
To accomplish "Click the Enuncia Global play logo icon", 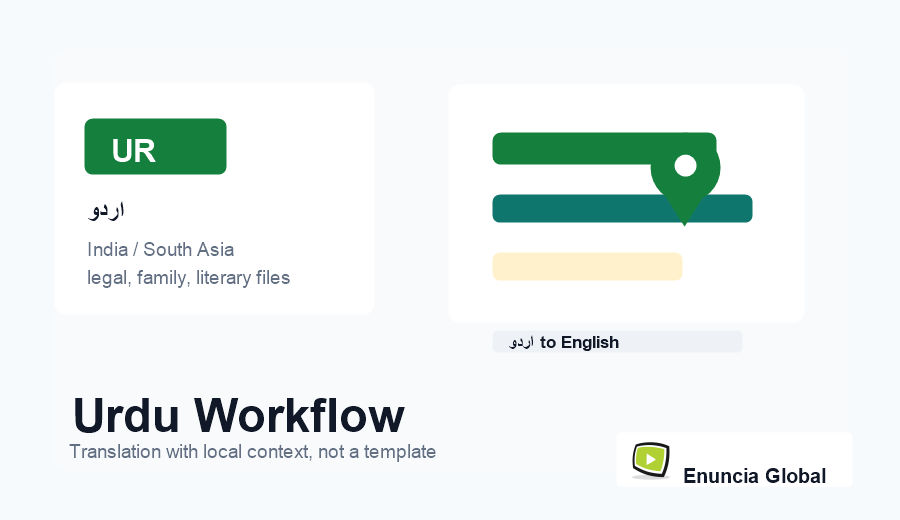I will pos(651,460).
